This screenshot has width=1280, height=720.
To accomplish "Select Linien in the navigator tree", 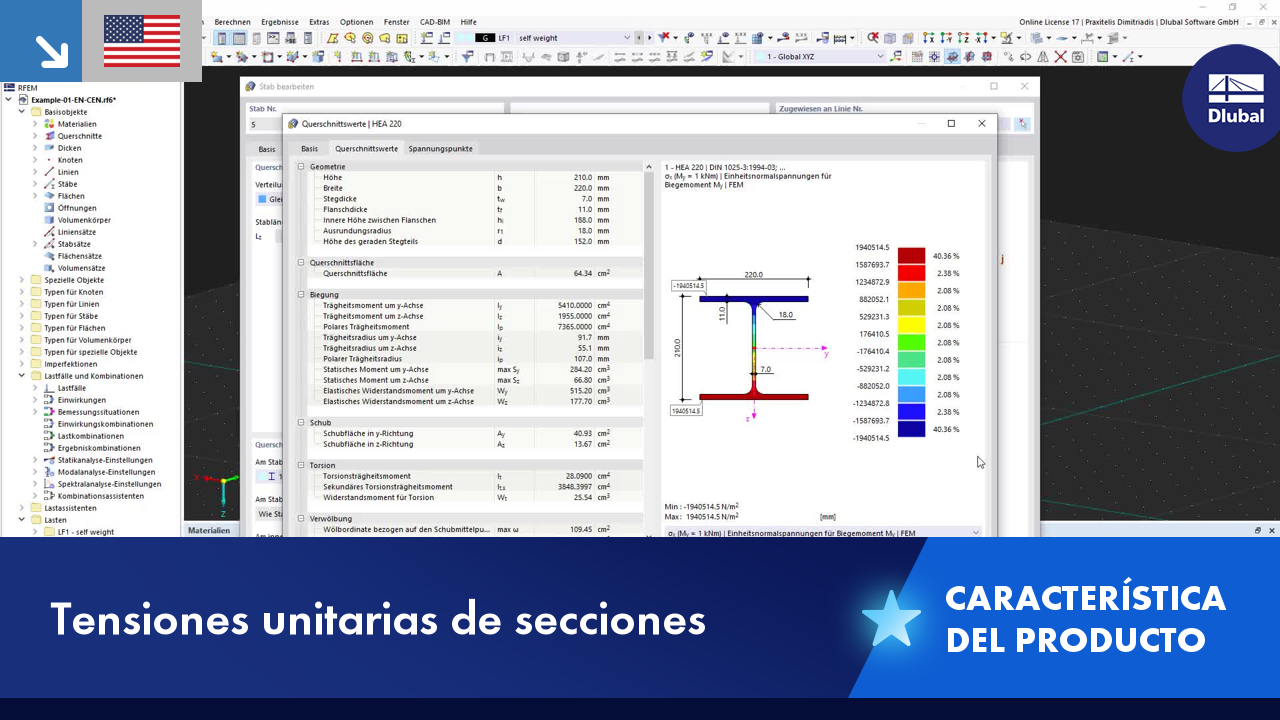I will click(69, 172).
